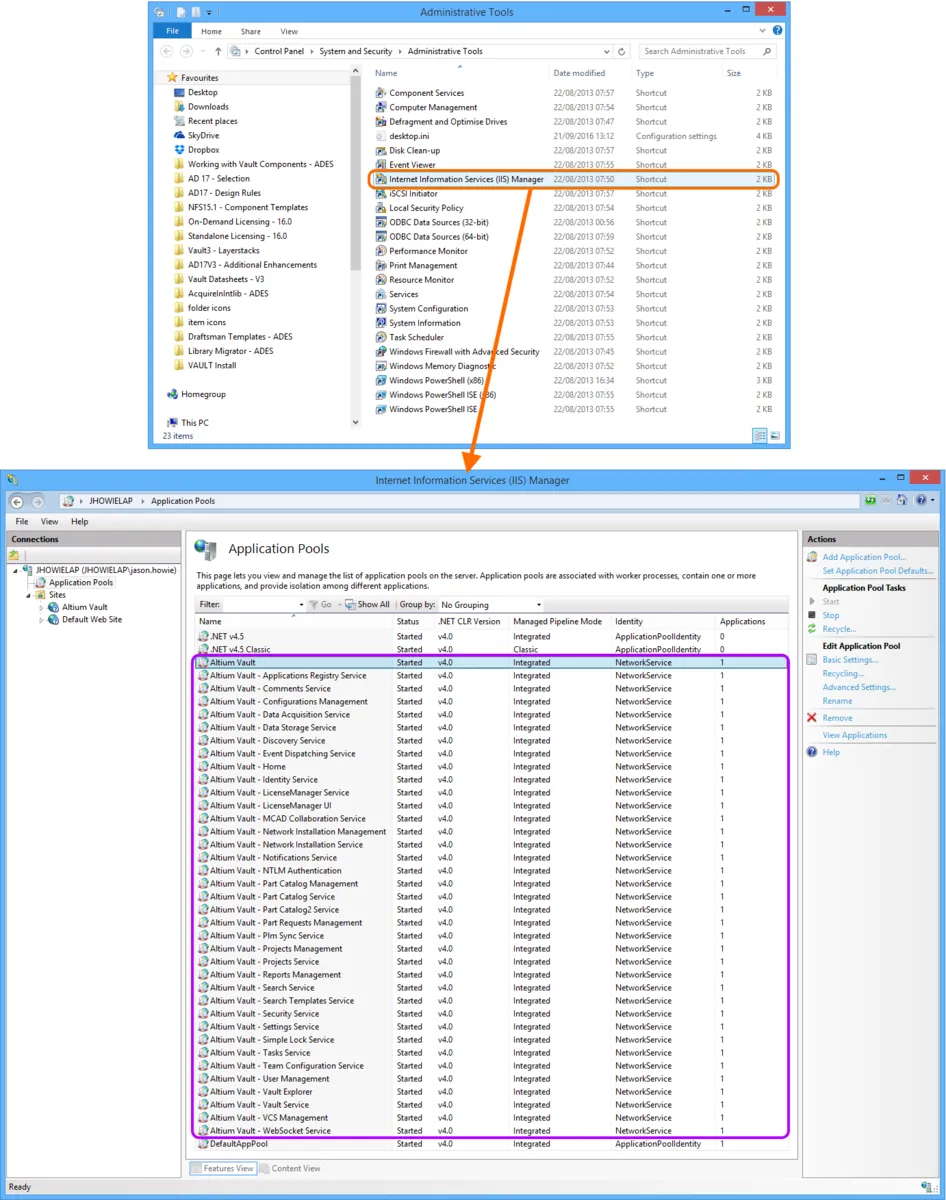946x1200 pixels.
Task: Expand the Default Web Site node
Action: click(x=41, y=620)
